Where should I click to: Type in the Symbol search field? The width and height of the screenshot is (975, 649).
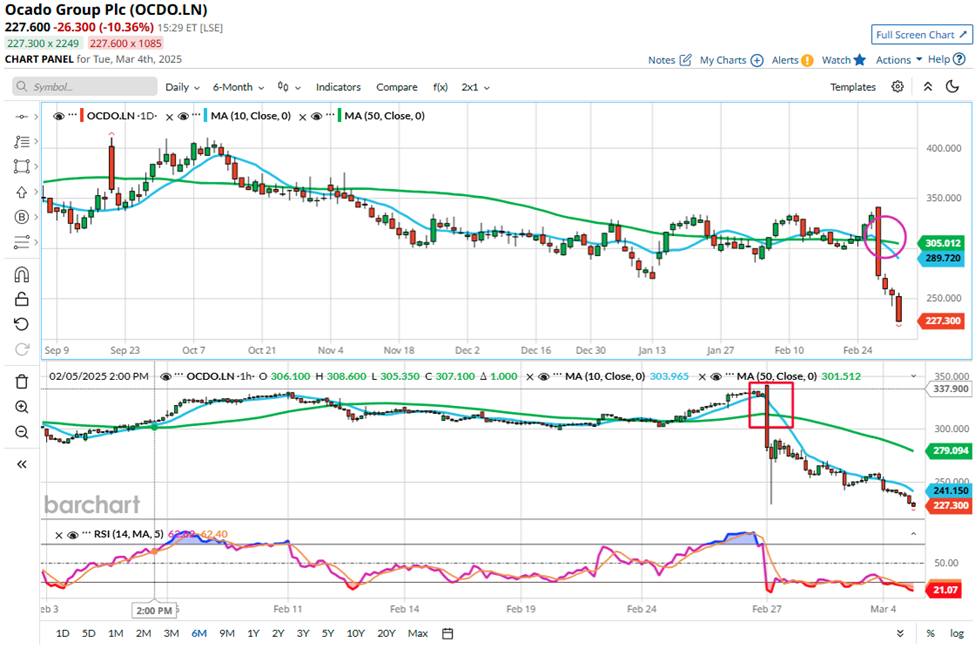click(90, 87)
